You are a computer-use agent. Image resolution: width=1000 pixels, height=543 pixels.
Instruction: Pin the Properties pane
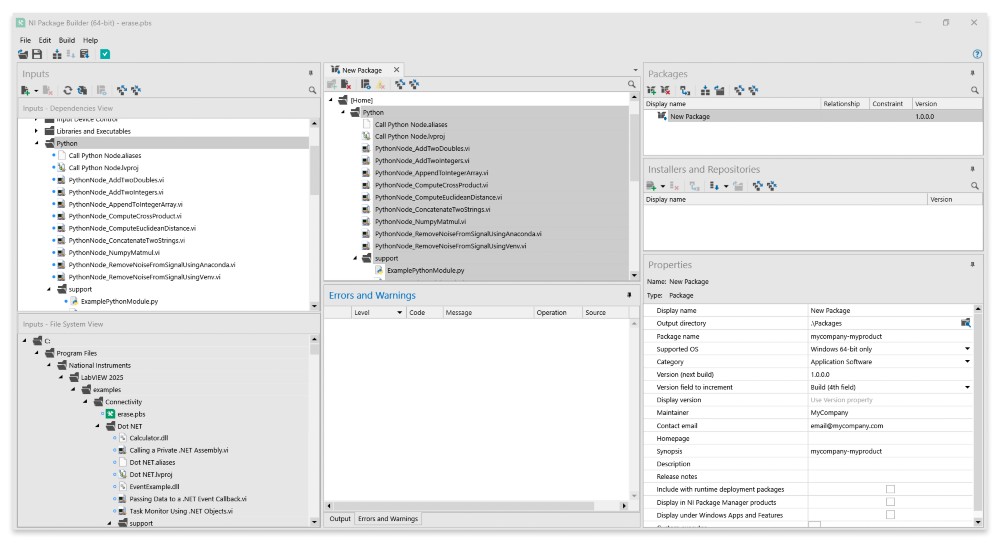tap(973, 264)
